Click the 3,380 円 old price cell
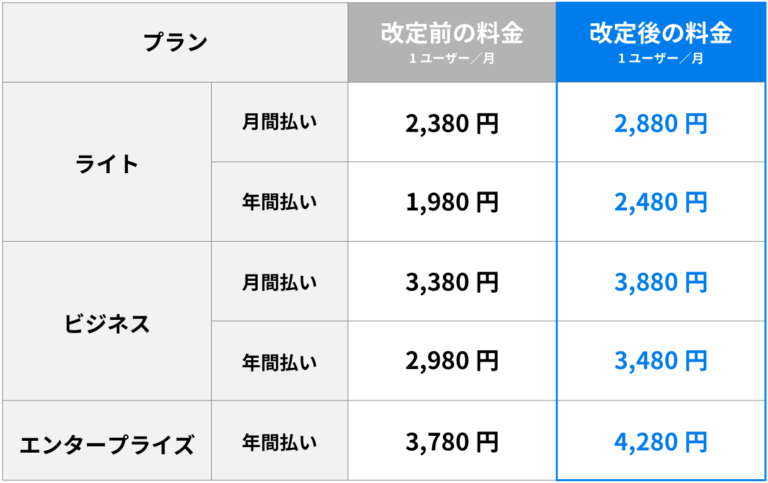Image resolution: width=768 pixels, height=483 pixels. [x=452, y=283]
